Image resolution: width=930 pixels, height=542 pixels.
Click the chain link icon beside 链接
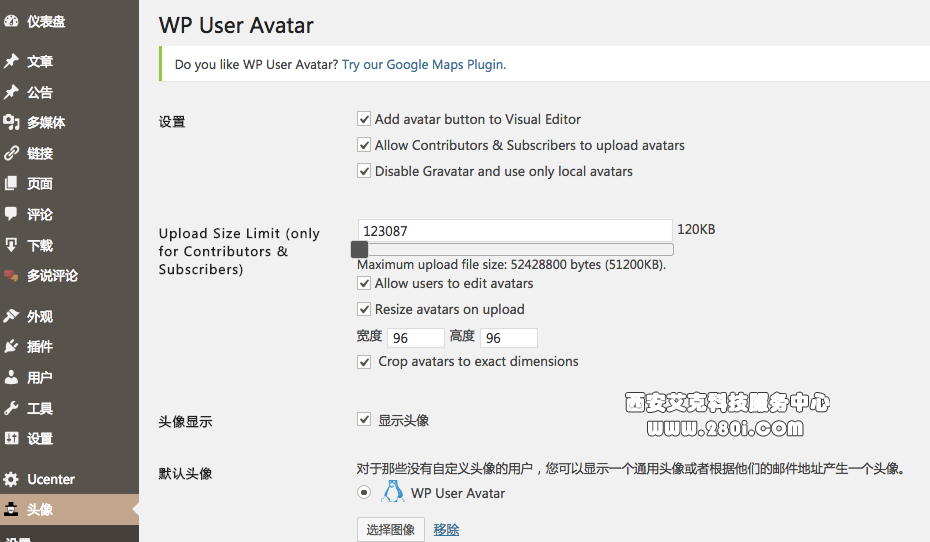(x=11, y=153)
